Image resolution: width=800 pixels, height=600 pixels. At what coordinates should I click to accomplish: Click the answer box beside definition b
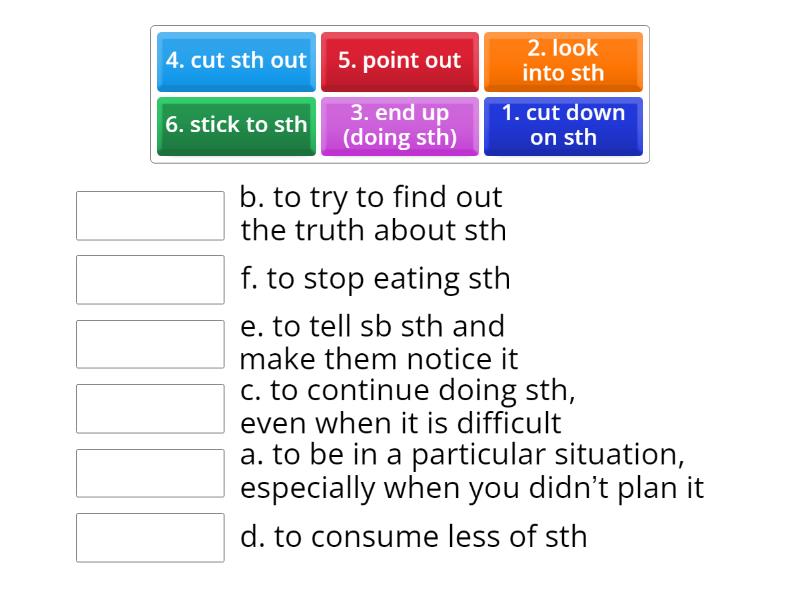[150, 215]
